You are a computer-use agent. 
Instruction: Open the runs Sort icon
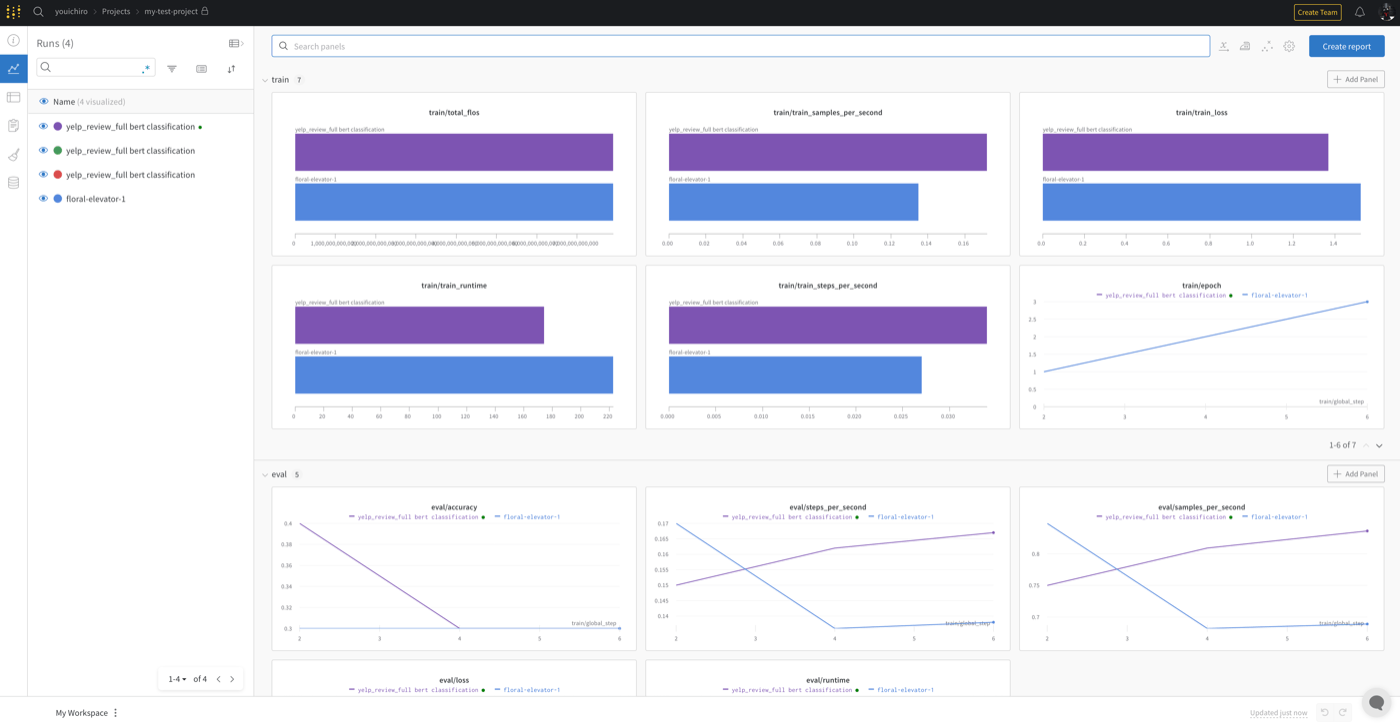(231, 69)
